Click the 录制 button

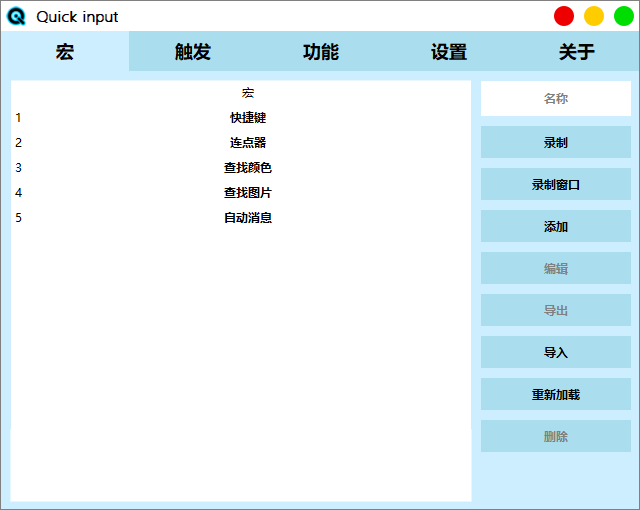coord(556,142)
